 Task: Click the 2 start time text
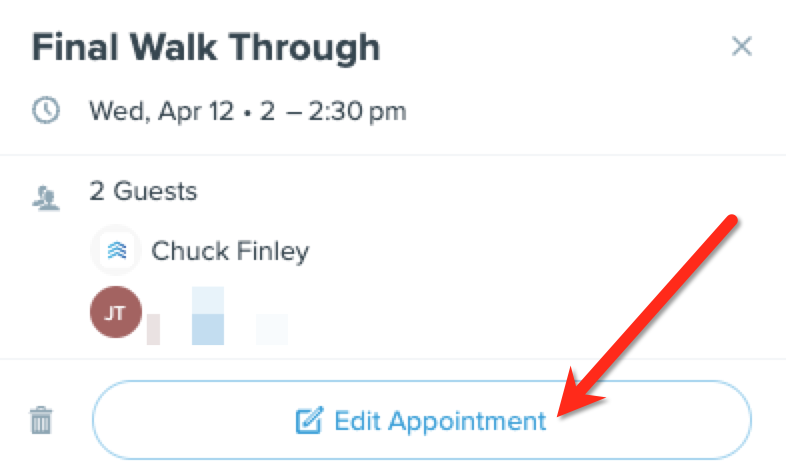[x=267, y=111]
